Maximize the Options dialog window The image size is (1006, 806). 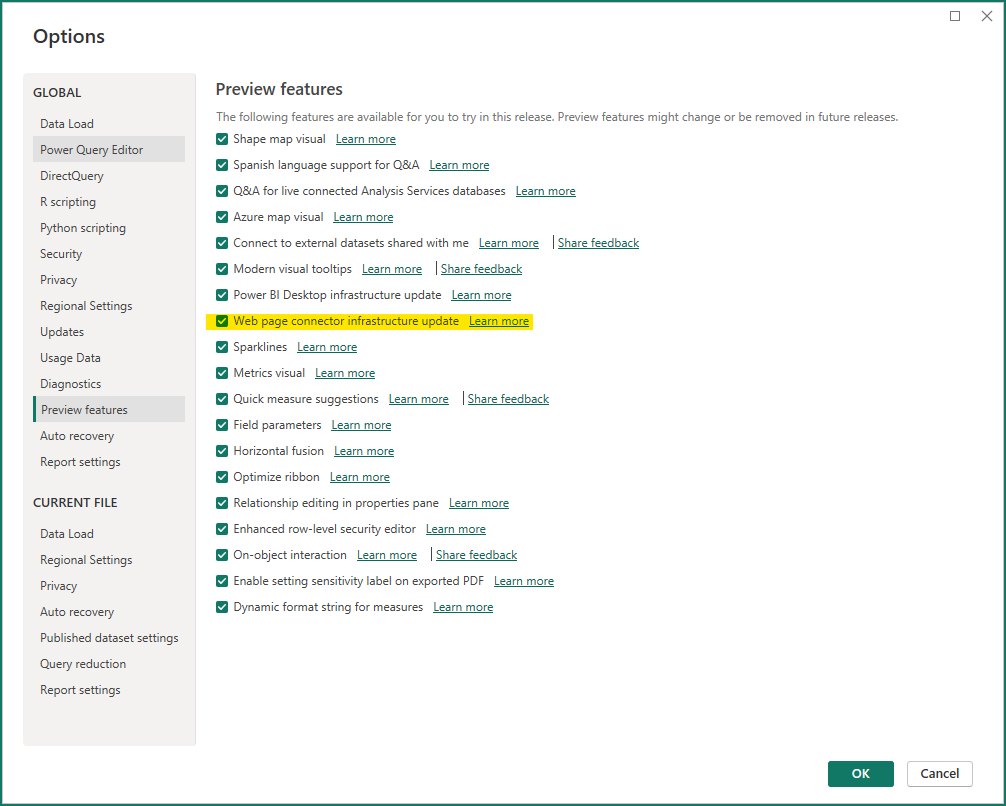point(955,16)
